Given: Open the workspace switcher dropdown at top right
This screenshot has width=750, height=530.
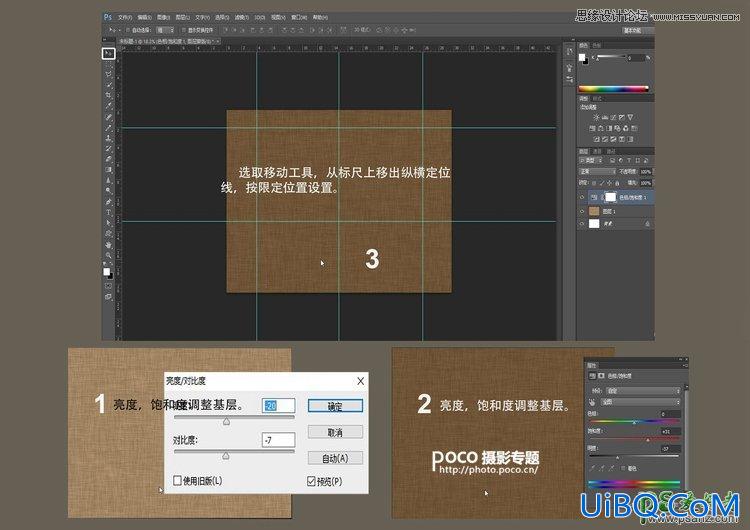Looking at the screenshot, I should (638, 30).
